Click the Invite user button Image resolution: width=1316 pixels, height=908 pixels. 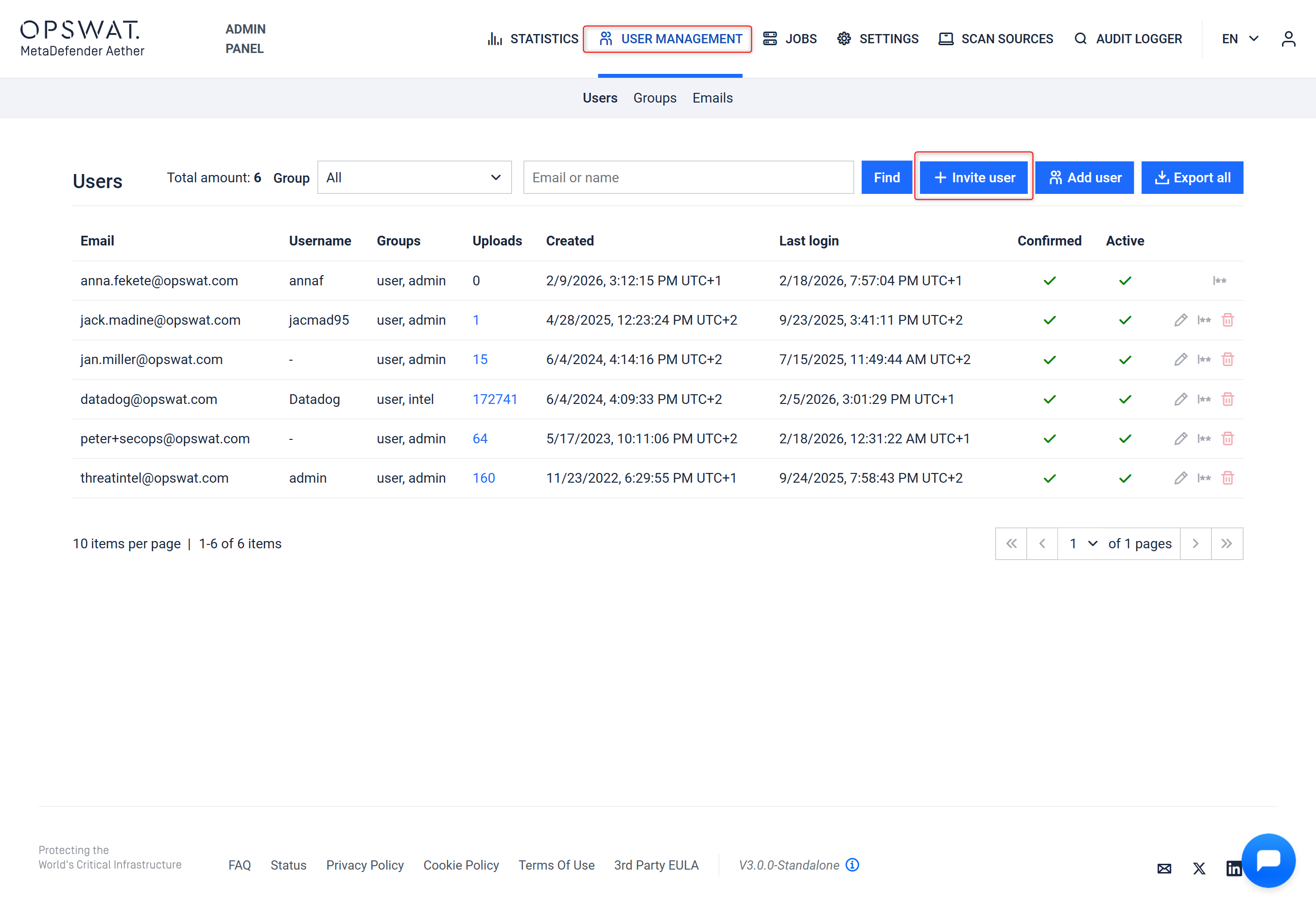(x=973, y=177)
